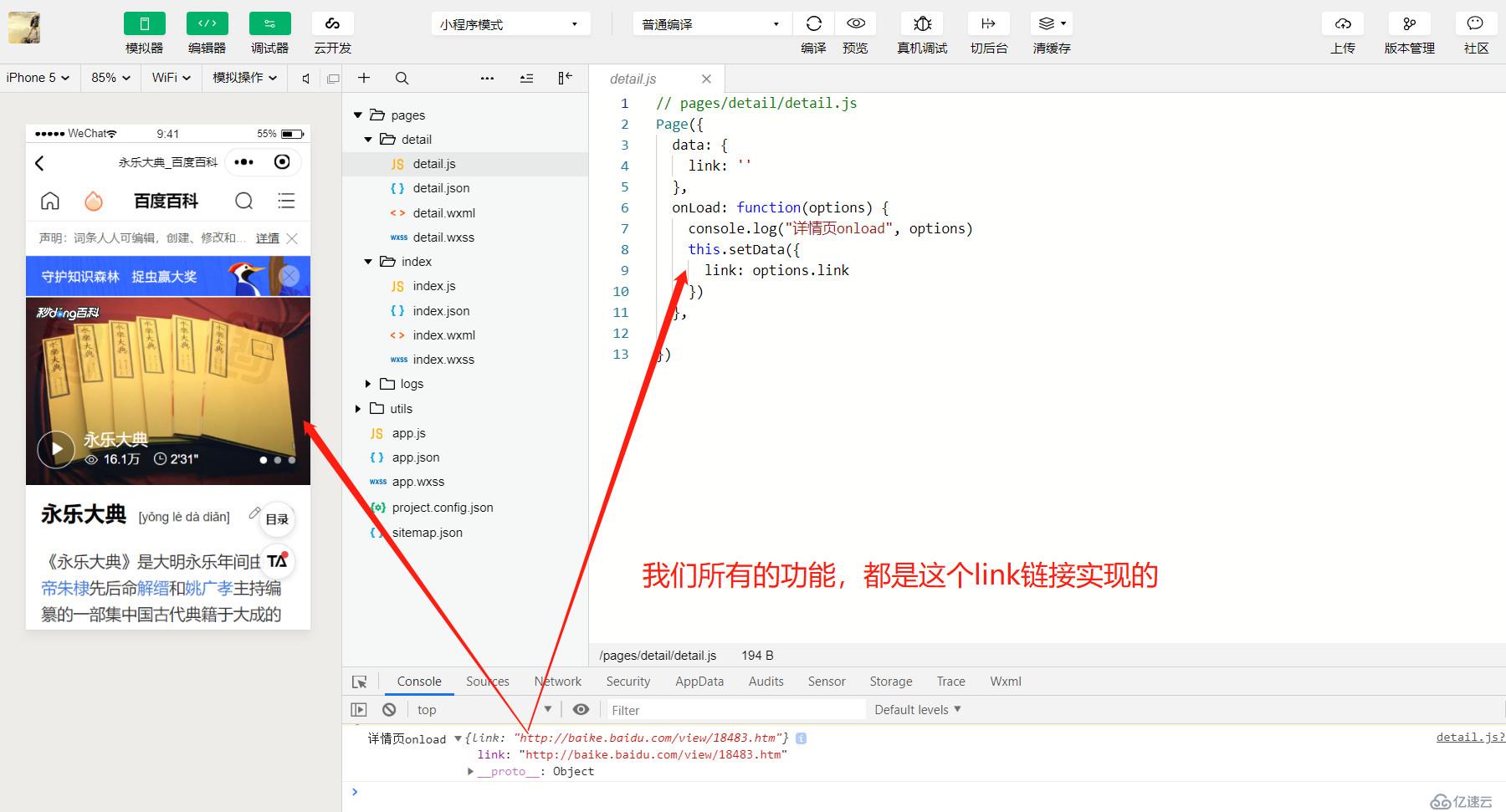The image size is (1506, 812).
Task: Open the 小程序模式 mode dropdown
Action: point(510,24)
